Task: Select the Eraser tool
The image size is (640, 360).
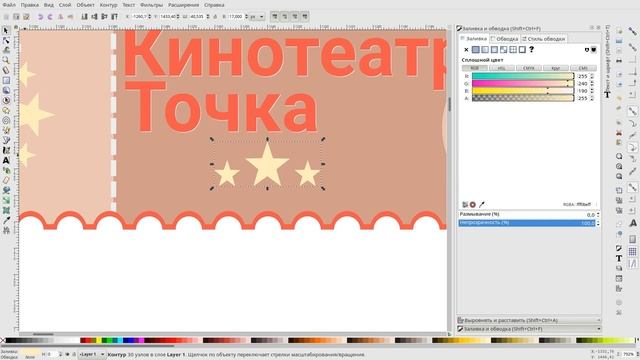Action: point(6,180)
